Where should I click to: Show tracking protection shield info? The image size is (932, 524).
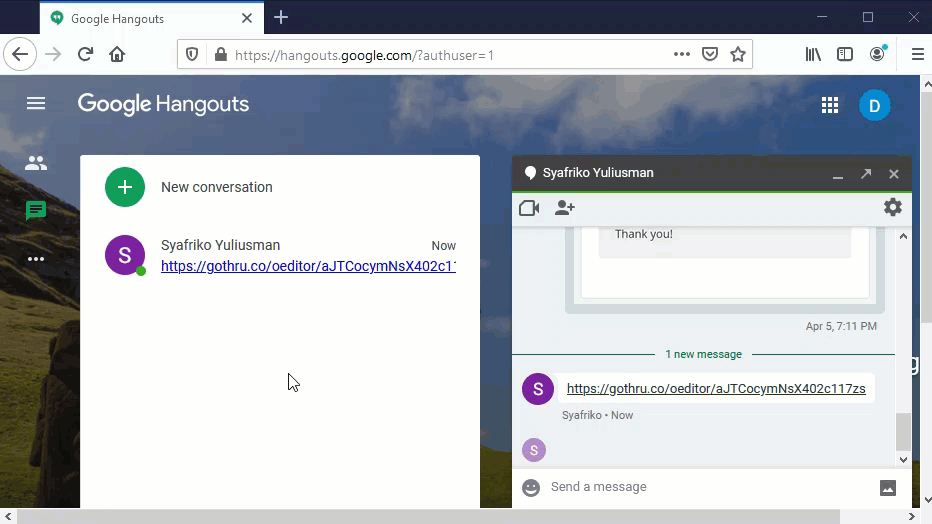pyautogui.click(x=192, y=55)
